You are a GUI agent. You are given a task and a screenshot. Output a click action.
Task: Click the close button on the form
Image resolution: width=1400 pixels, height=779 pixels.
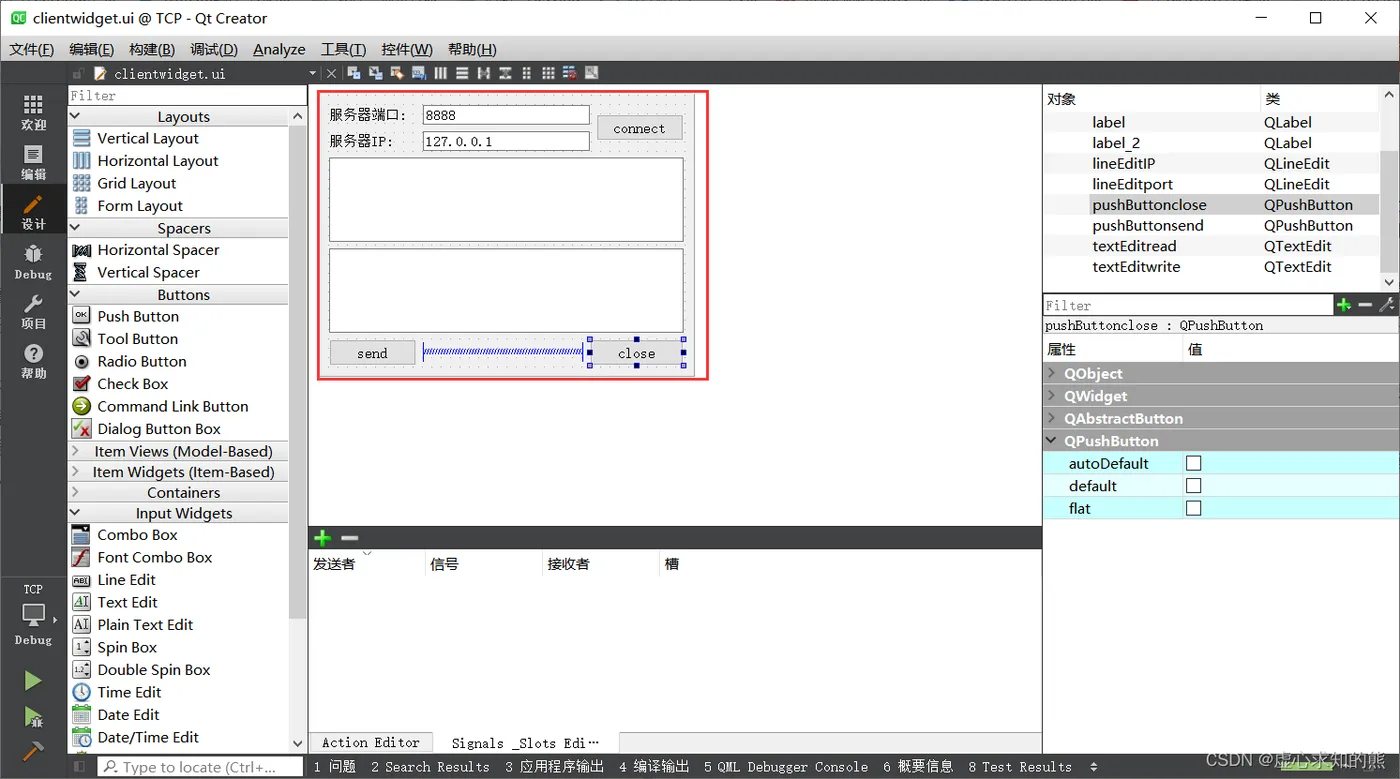636,353
